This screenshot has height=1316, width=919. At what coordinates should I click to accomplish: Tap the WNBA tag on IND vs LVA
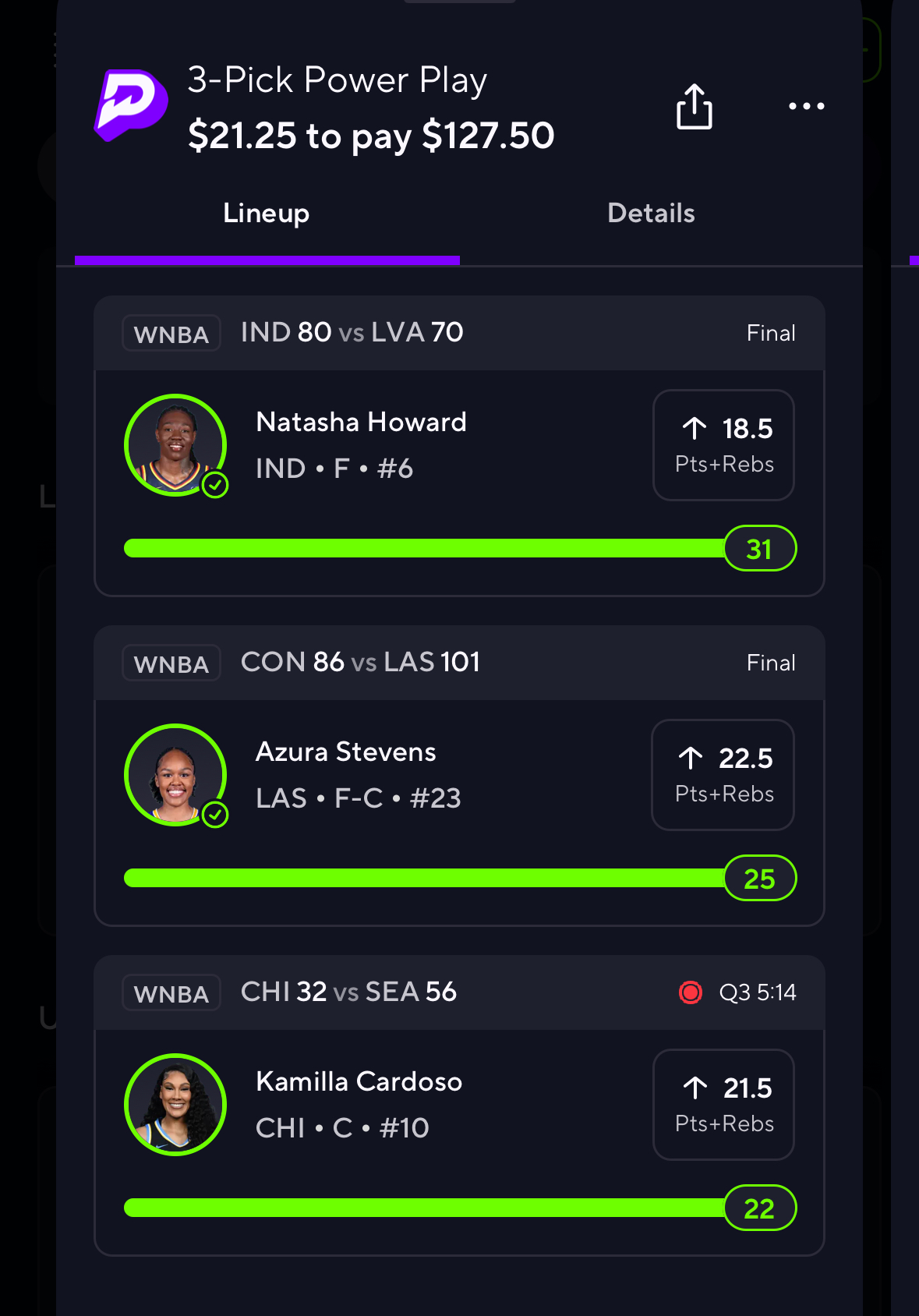pos(171,334)
